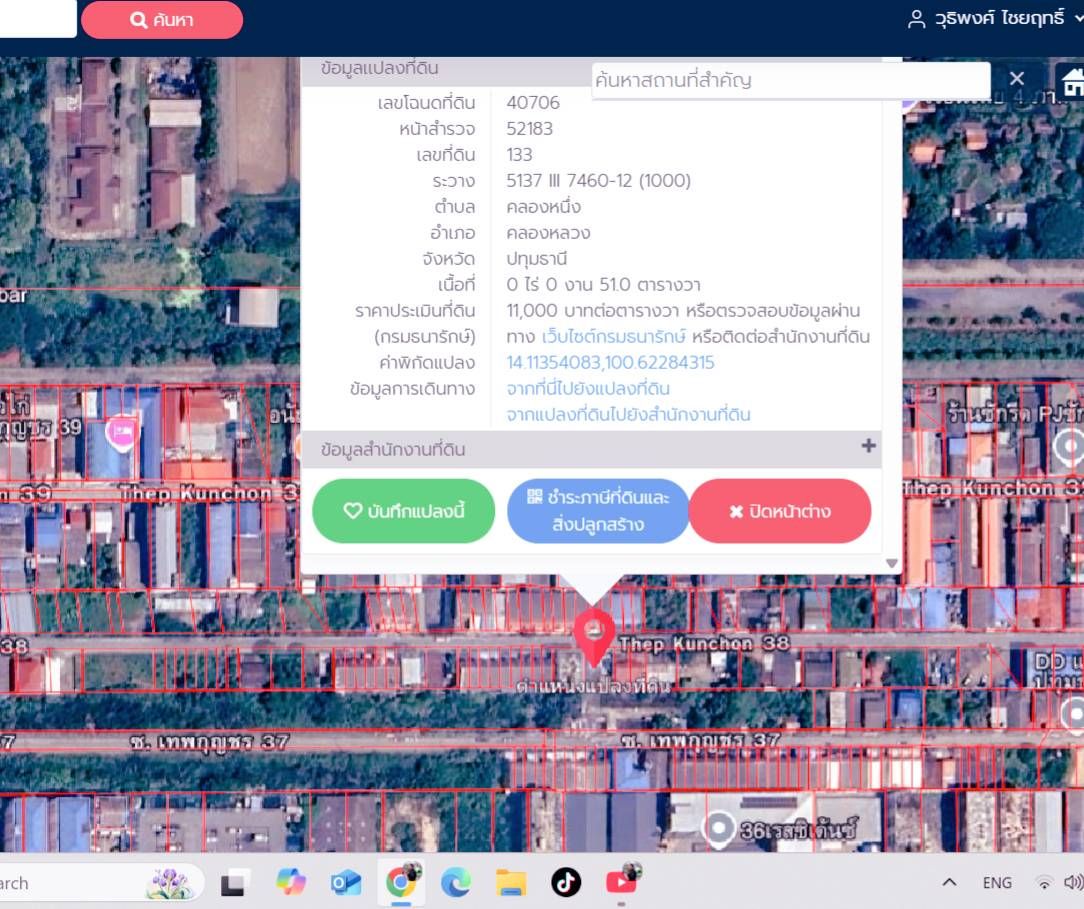Click the ค้นหาสถานที่สำคัญ search field
Image resolution: width=1084 pixels, height=909 pixels.
click(791, 80)
